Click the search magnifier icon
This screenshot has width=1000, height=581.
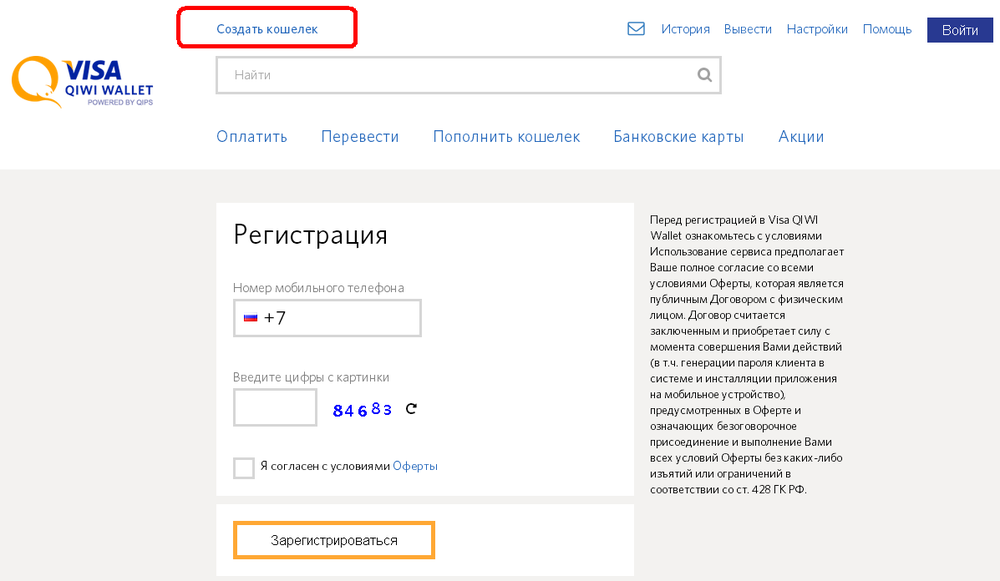click(x=704, y=75)
